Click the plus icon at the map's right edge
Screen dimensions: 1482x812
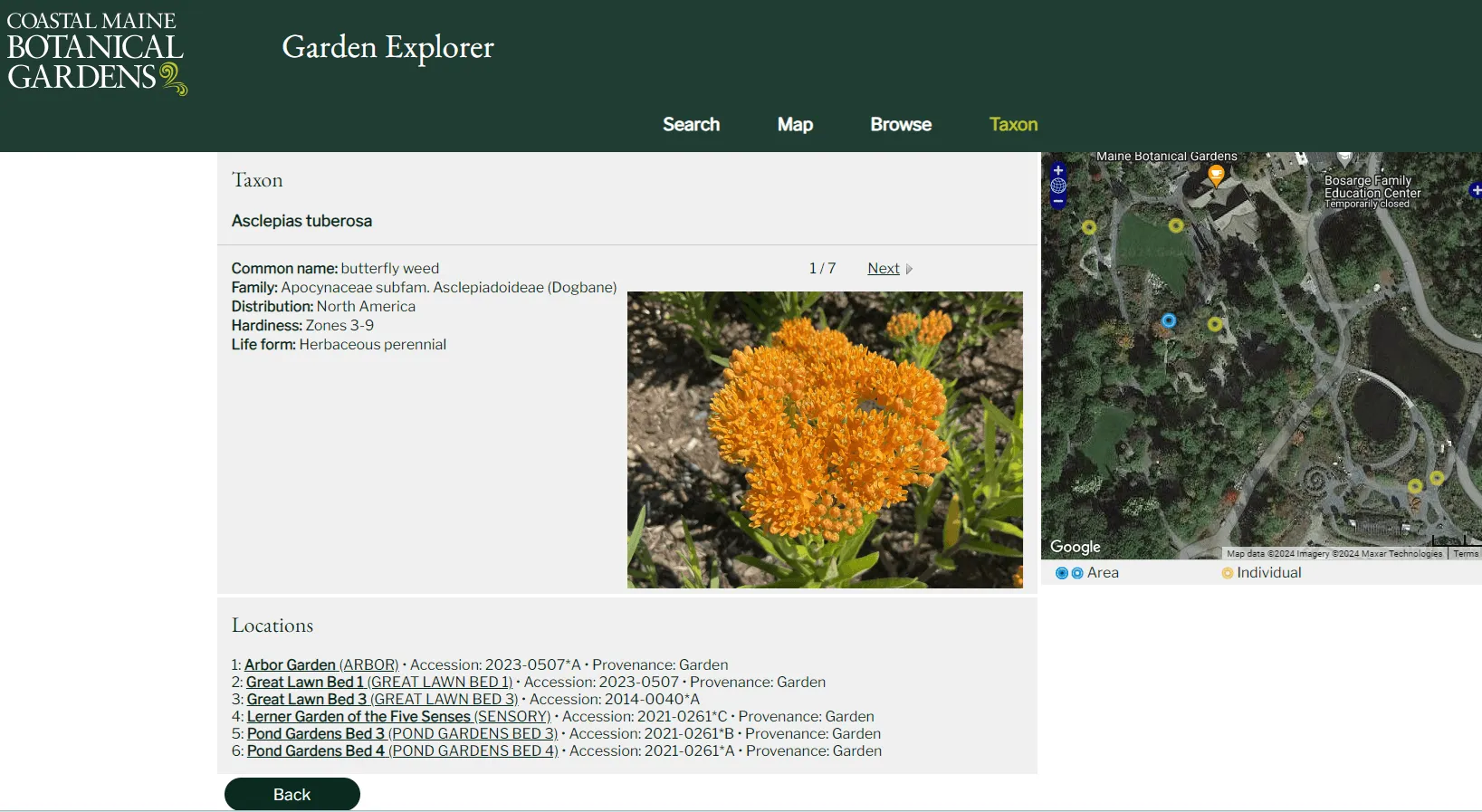point(1476,190)
